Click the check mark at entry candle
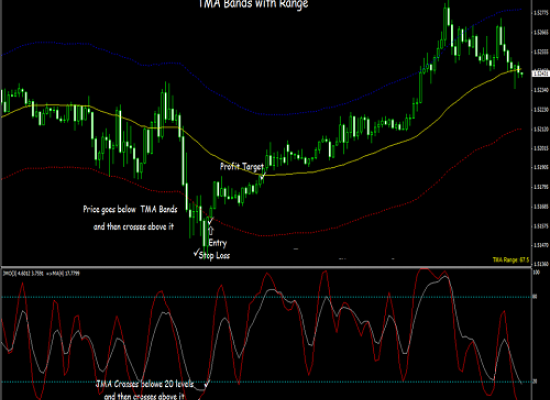This screenshot has width=550, height=400. tap(210, 221)
